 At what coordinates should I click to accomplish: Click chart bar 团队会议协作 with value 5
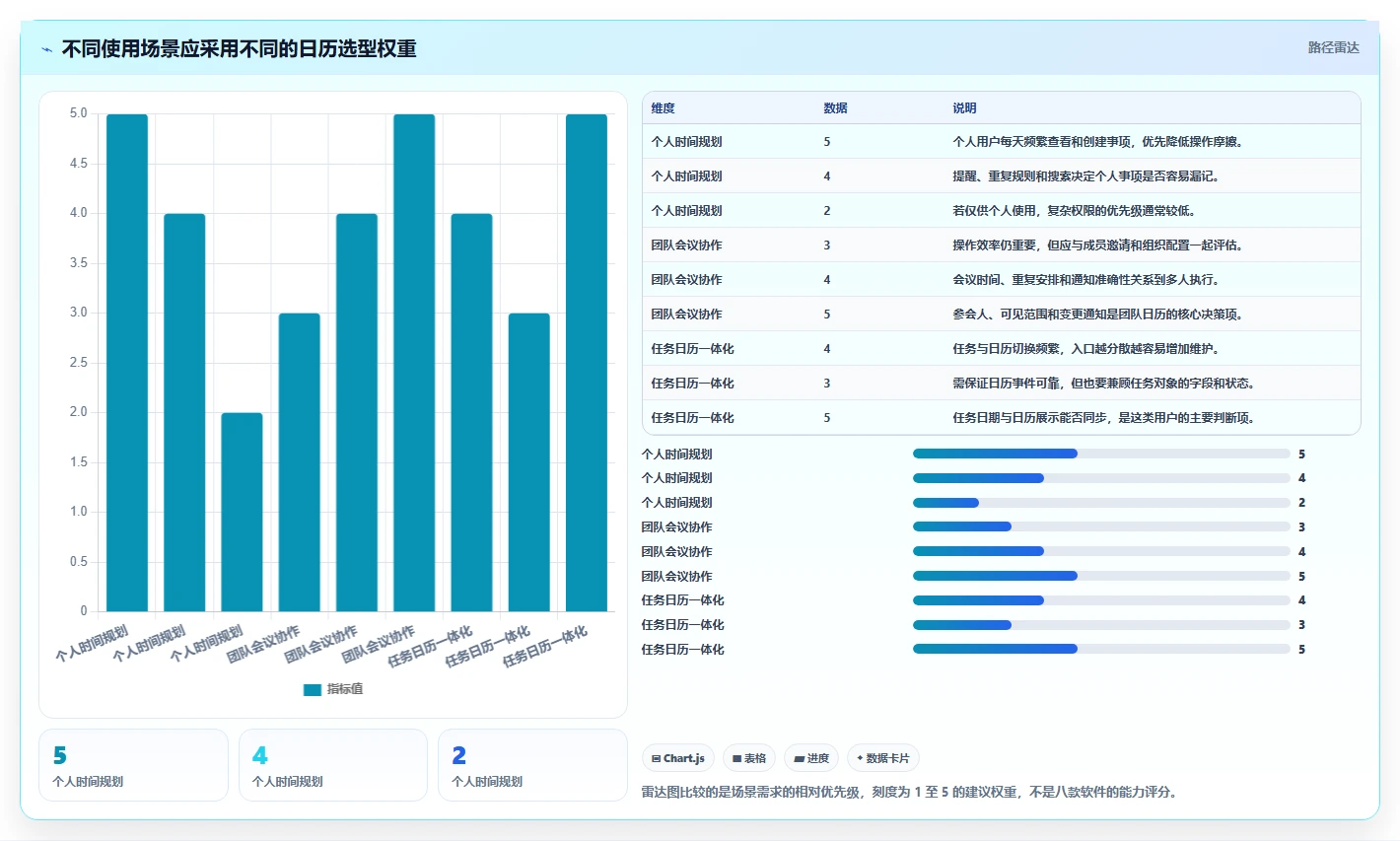click(x=414, y=363)
